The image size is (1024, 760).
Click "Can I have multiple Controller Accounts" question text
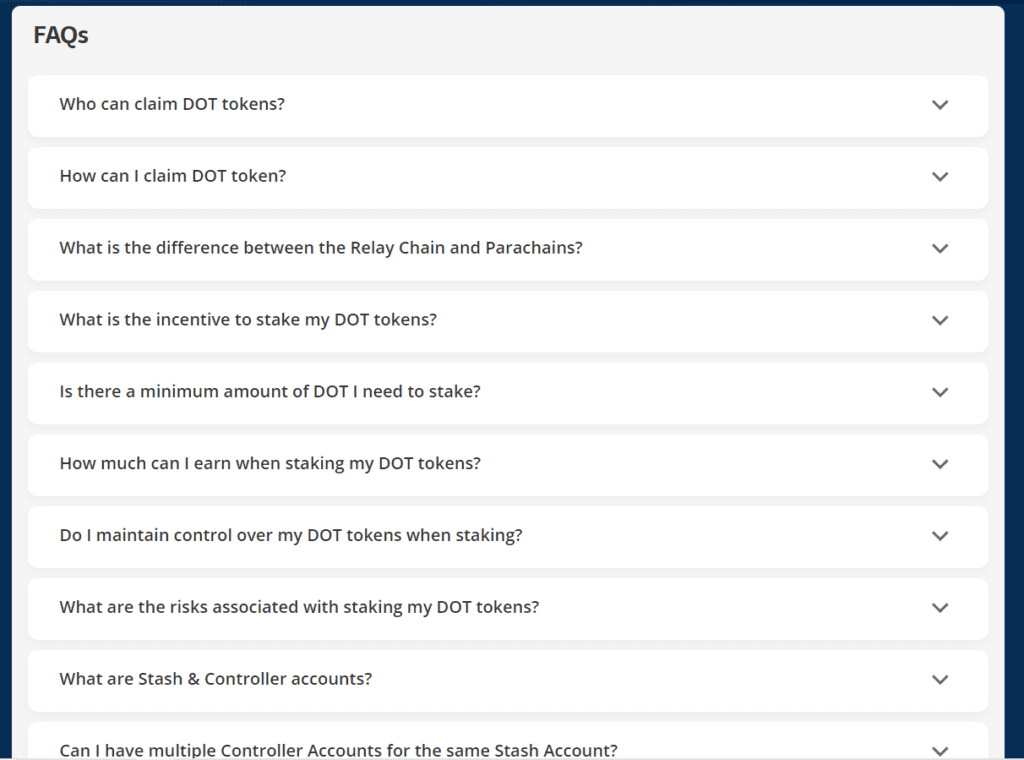338,750
